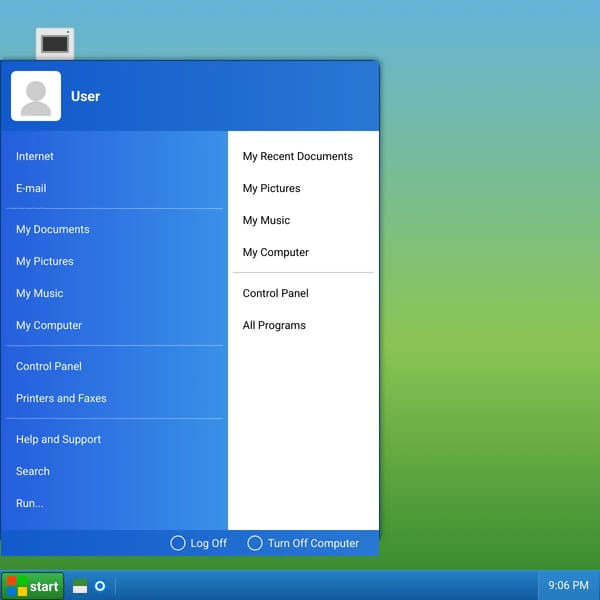600x600 pixels.
Task: Open the green window taskbar icon
Action: point(80,586)
